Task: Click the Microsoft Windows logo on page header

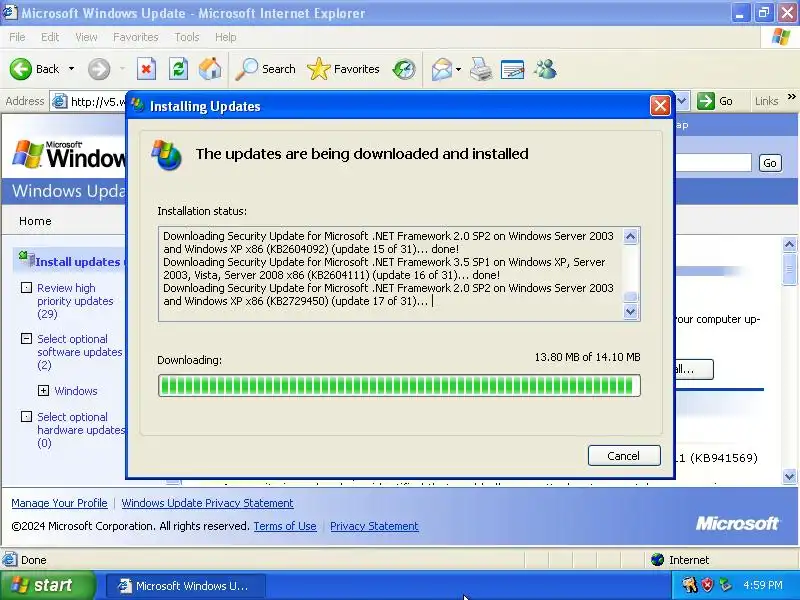Action: click(x=69, y=155)
